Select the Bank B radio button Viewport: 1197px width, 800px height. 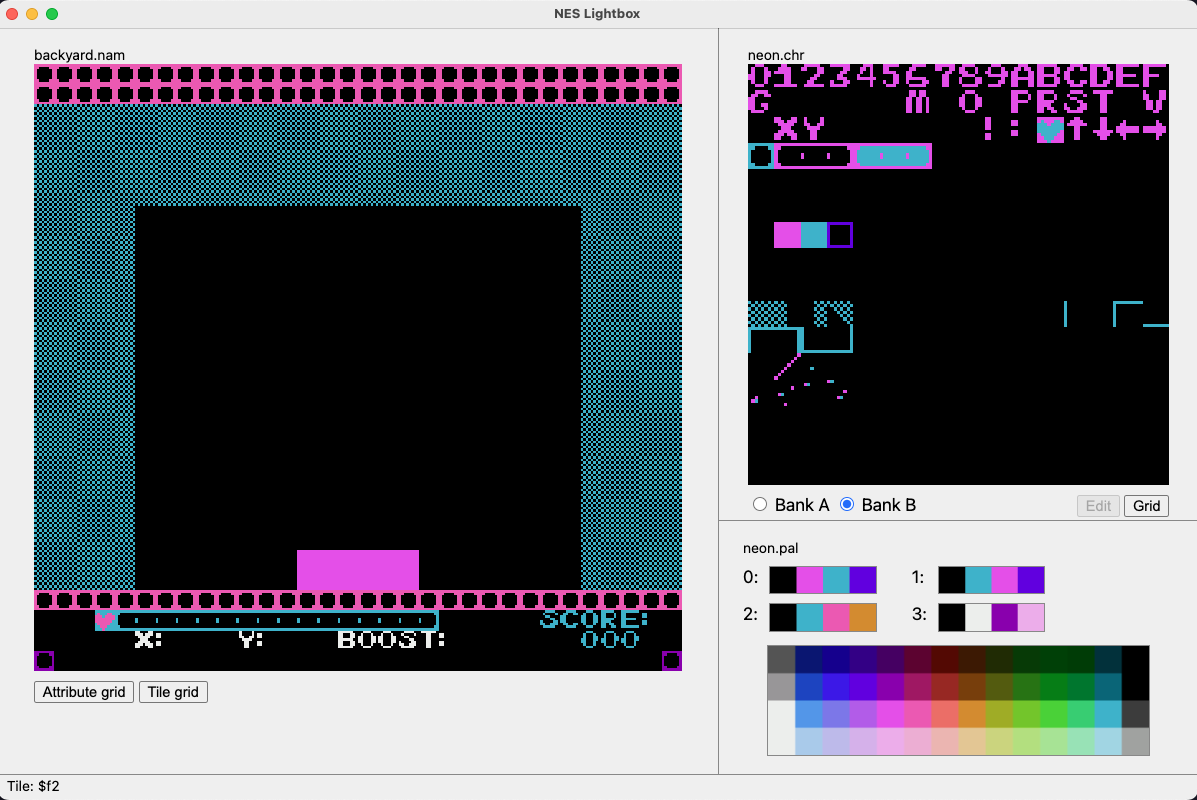(x=847, y=504)
